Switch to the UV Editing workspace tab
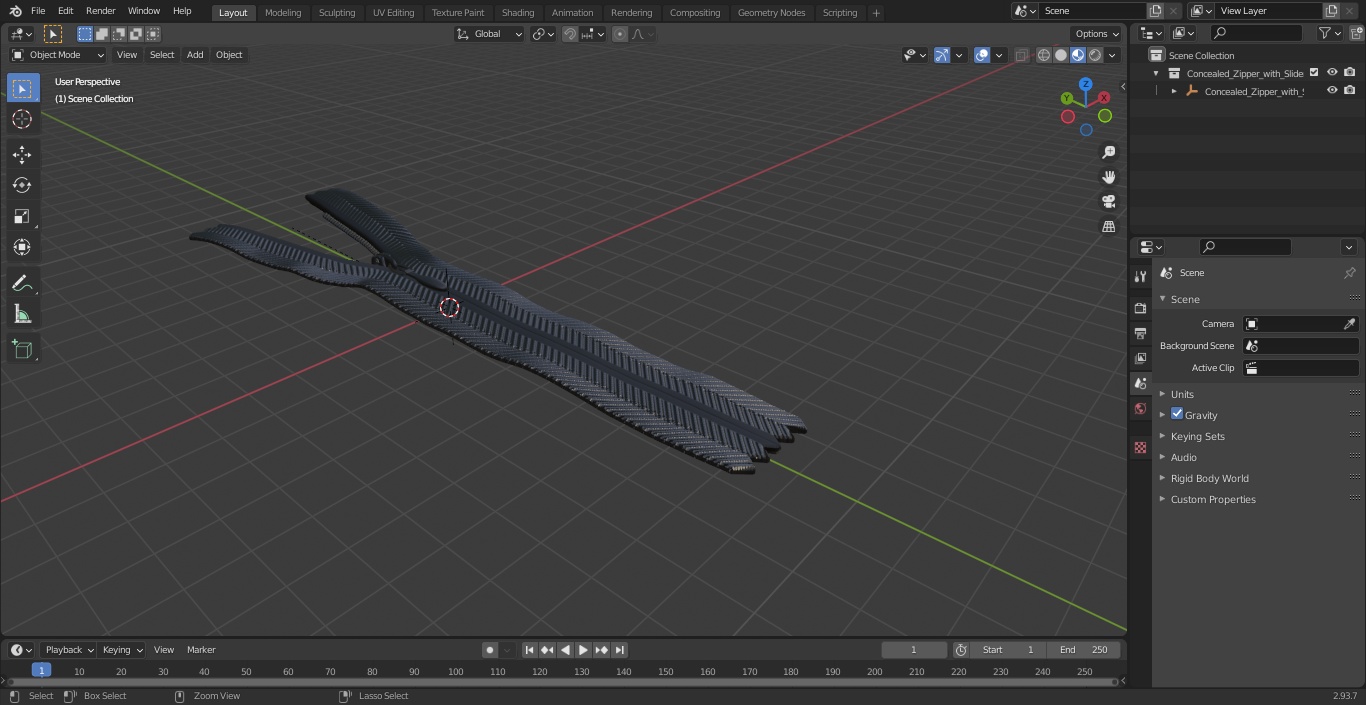1366x705 pixels. coord(393,13)
